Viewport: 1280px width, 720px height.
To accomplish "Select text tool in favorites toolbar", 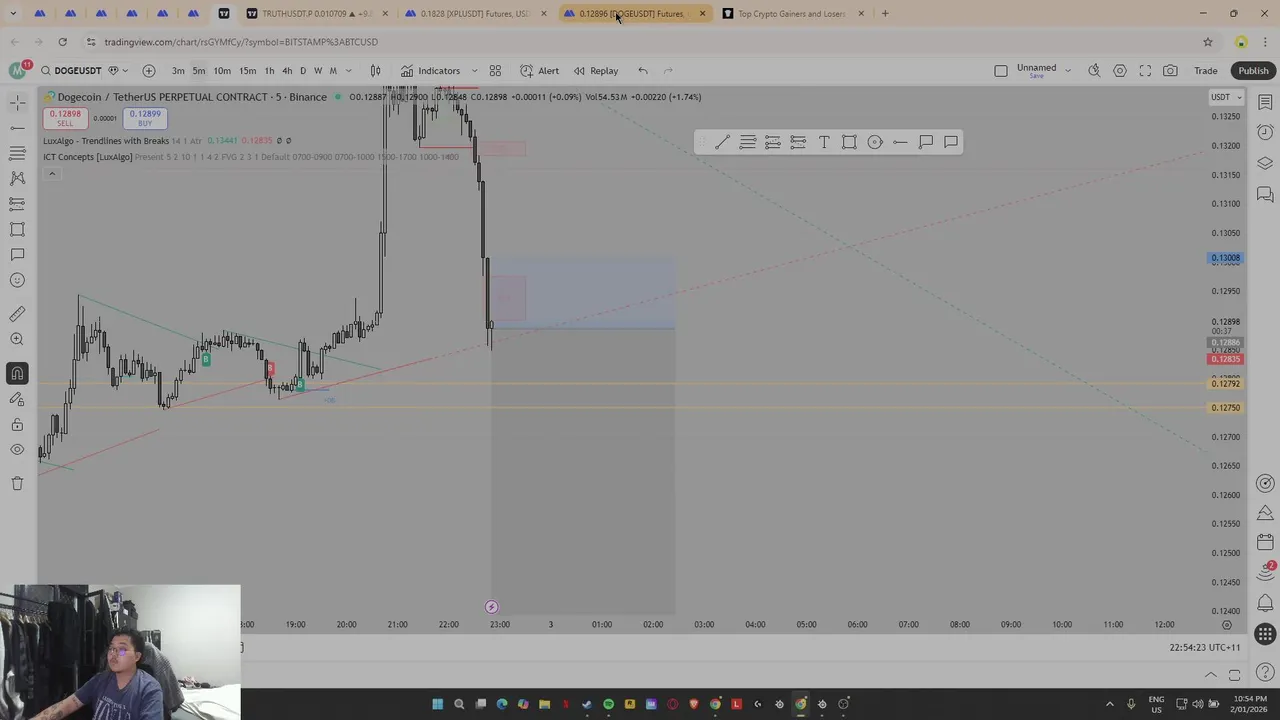I will [824, 142].
